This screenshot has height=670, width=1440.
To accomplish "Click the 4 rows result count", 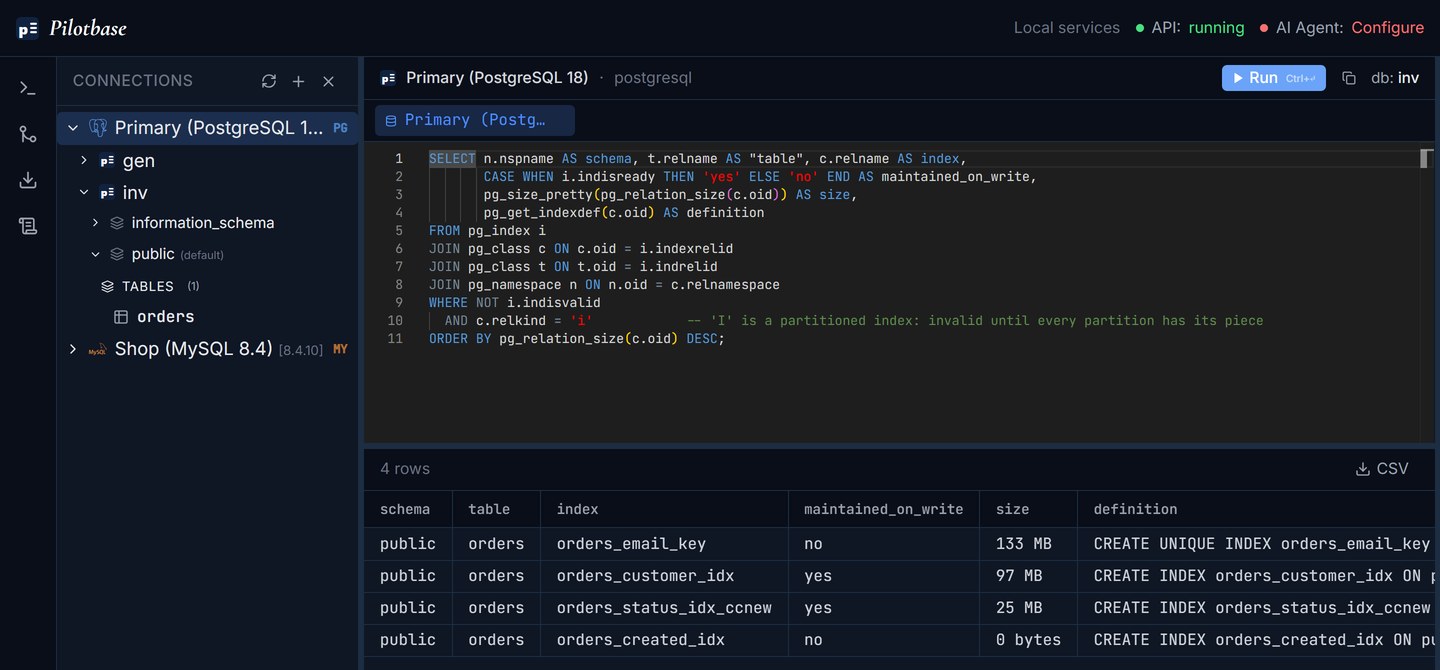I will [x=405, y=469].
